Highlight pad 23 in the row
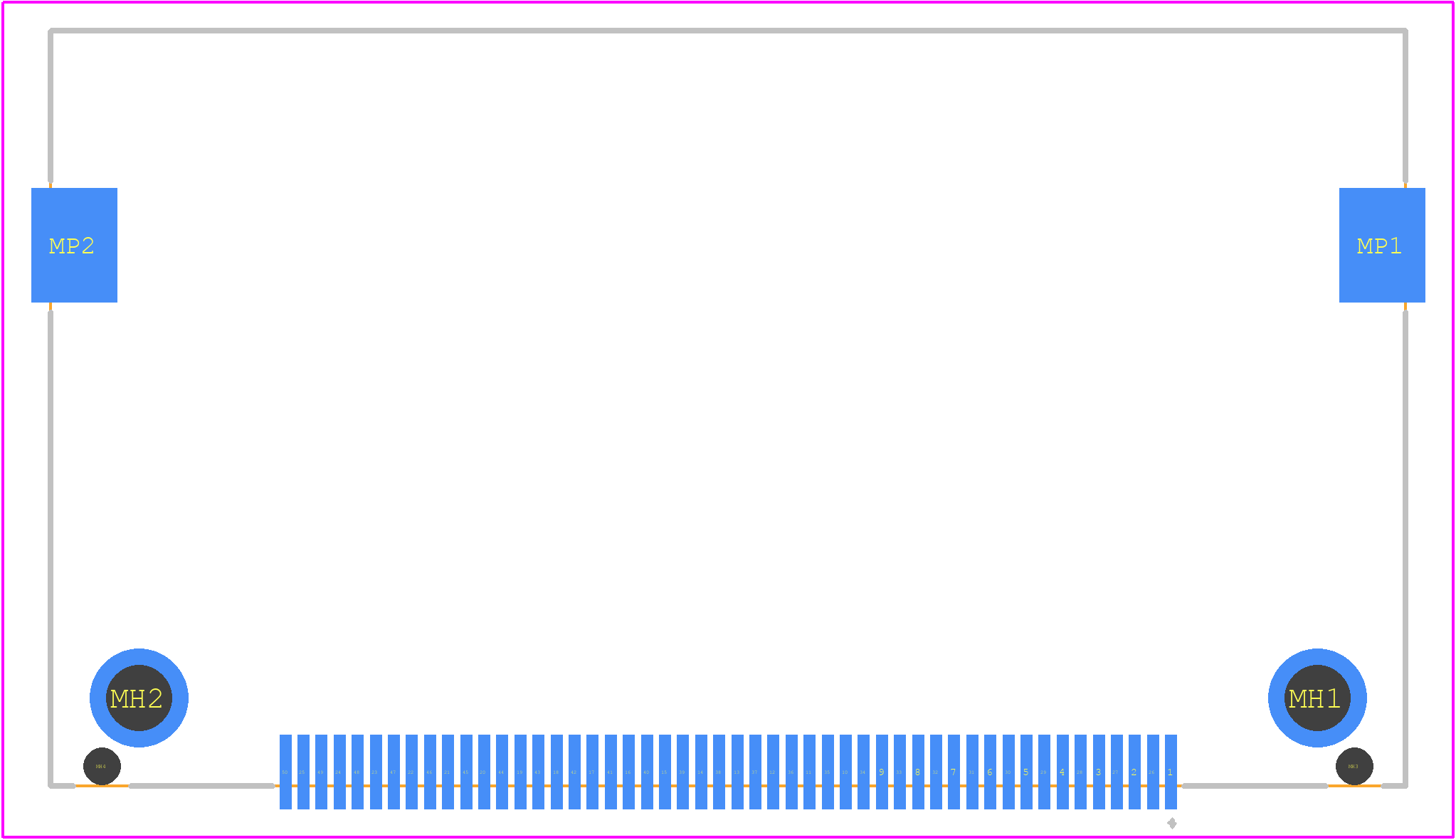This screenshot has height=840, width=1456. (376, 772)
